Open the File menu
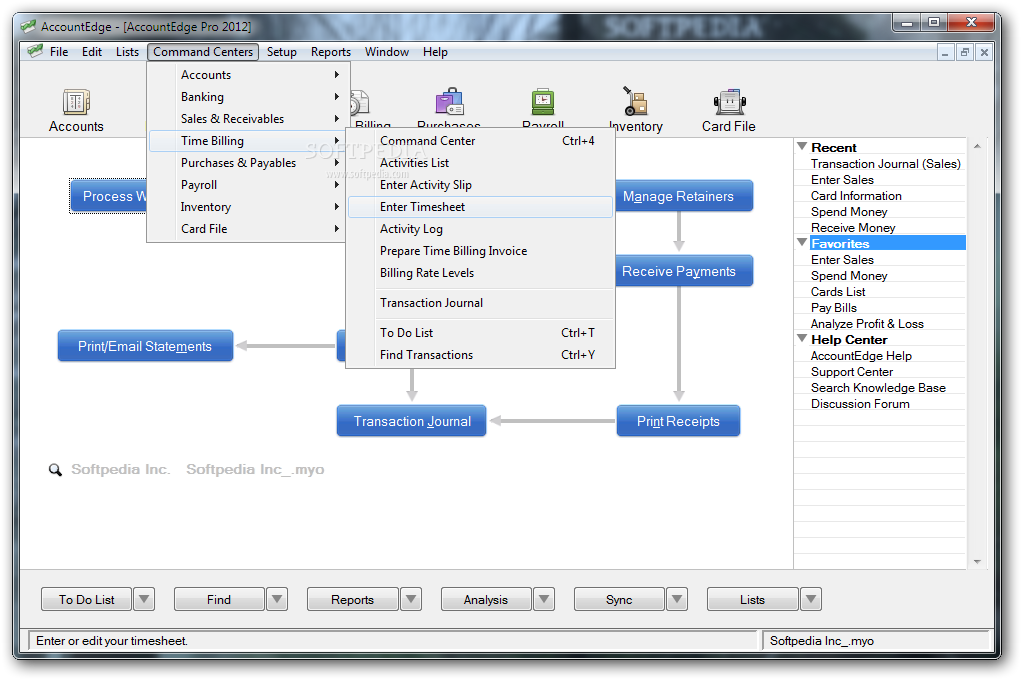 [x=59, y=52]
